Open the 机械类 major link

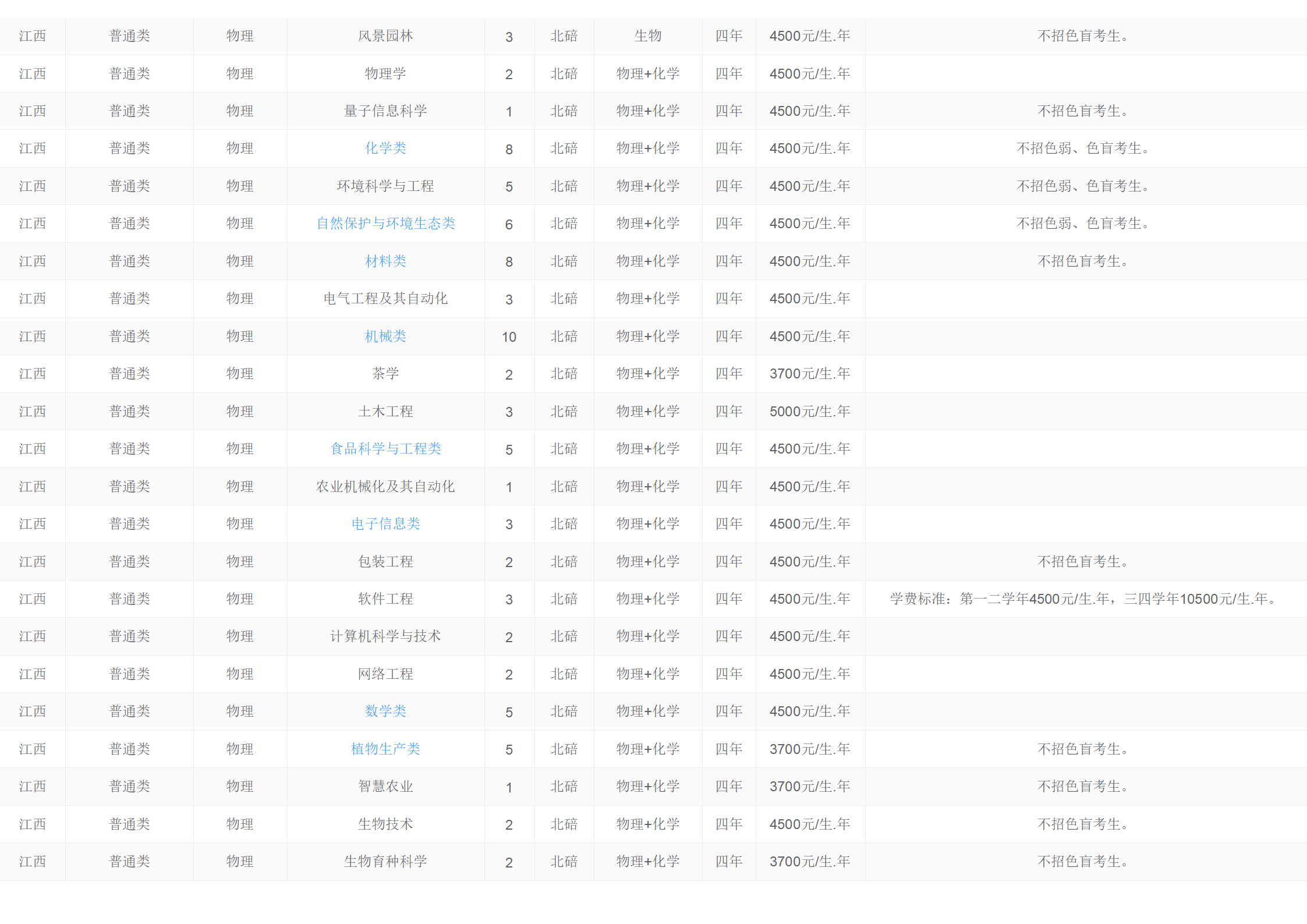[x=385, y=337]
